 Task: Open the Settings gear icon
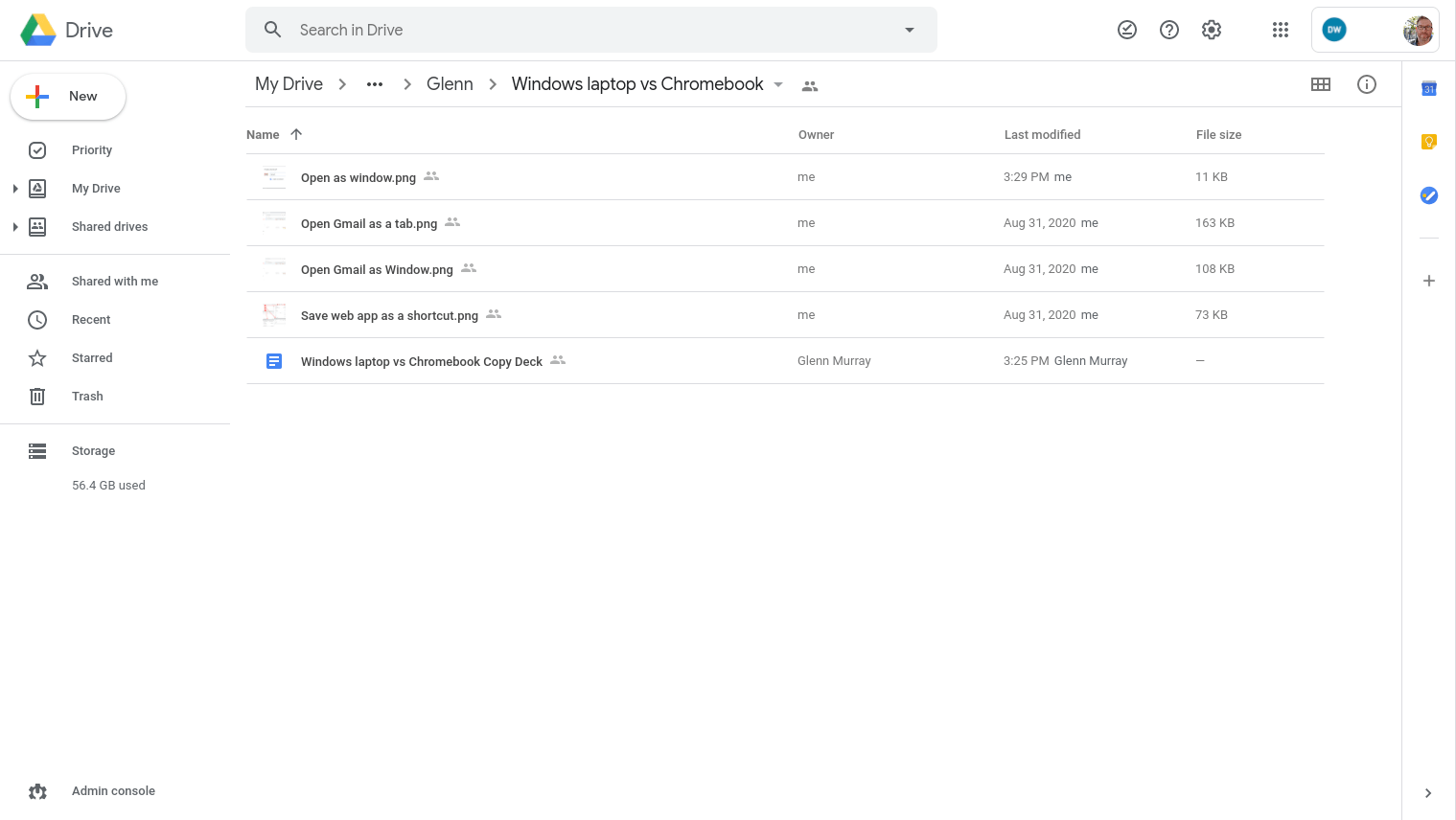1211,30
